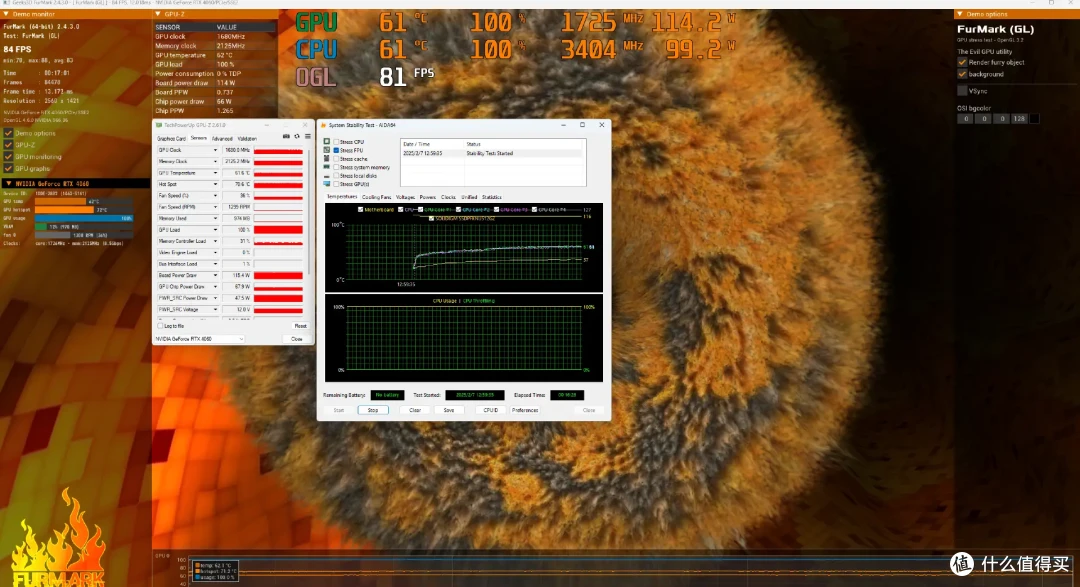Click the GPU-Z Reset button
The width and height of the screenshot is (1080, 587).
click(300, 326)
